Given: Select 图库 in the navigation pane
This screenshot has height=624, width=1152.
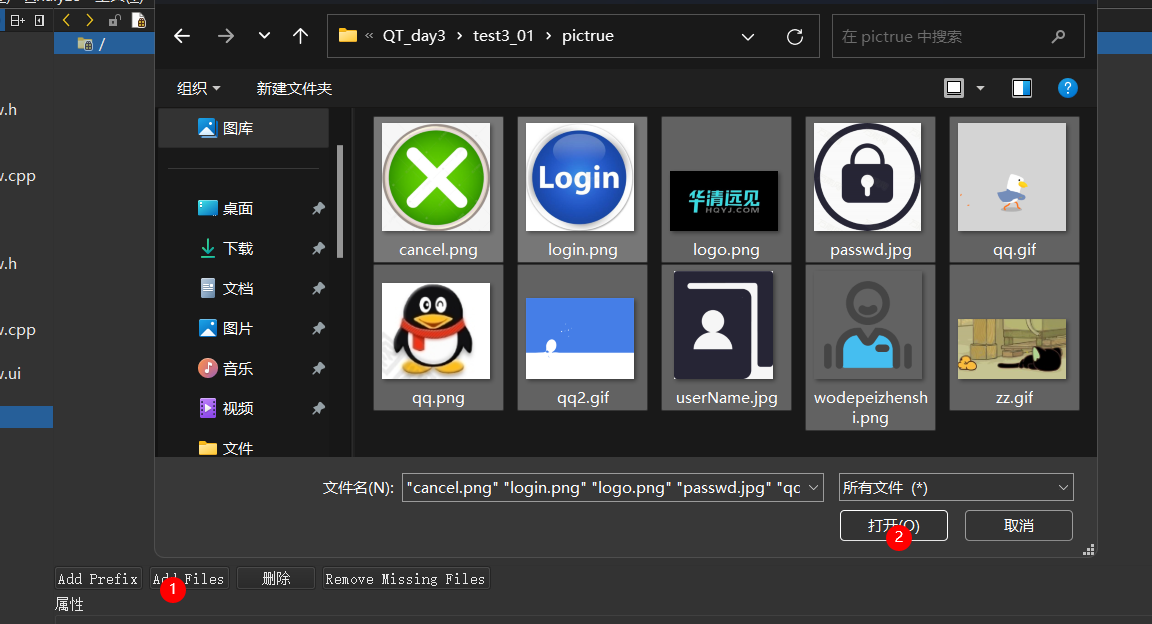Looking at the screenshot, I should pyautogui.click(x=238, y=128).
